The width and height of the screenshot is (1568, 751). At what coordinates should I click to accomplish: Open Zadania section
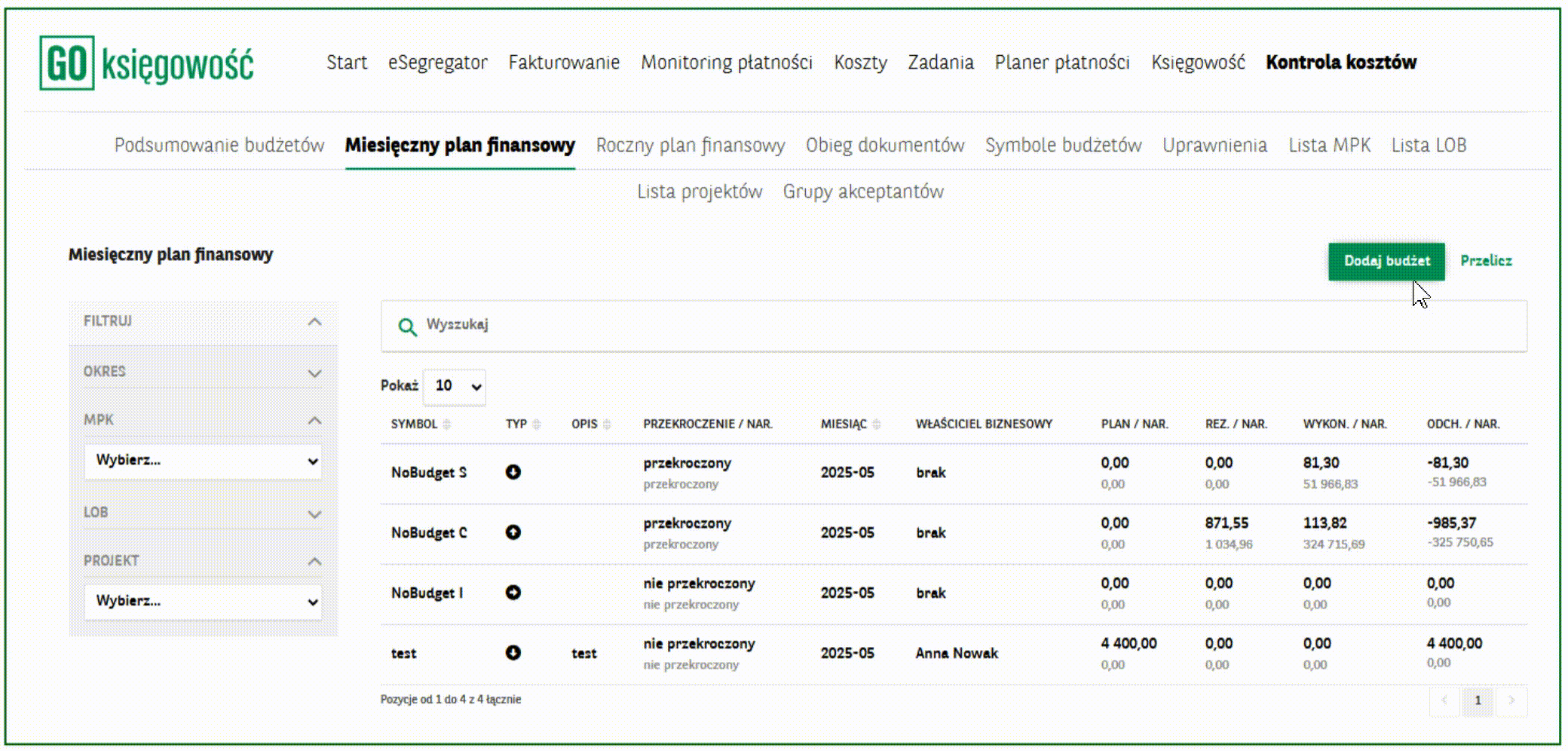pos(941,63)
